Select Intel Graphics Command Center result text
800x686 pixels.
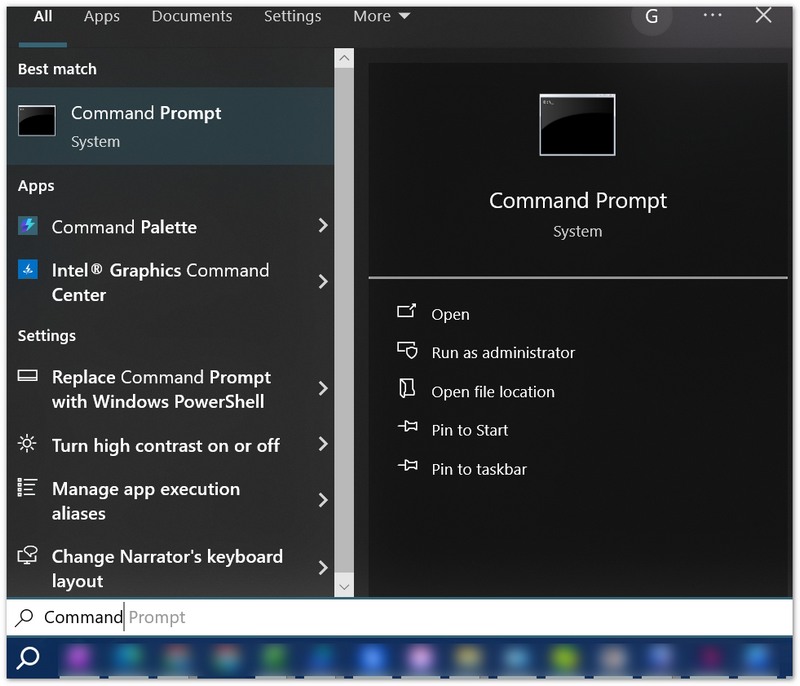[160, 282]
